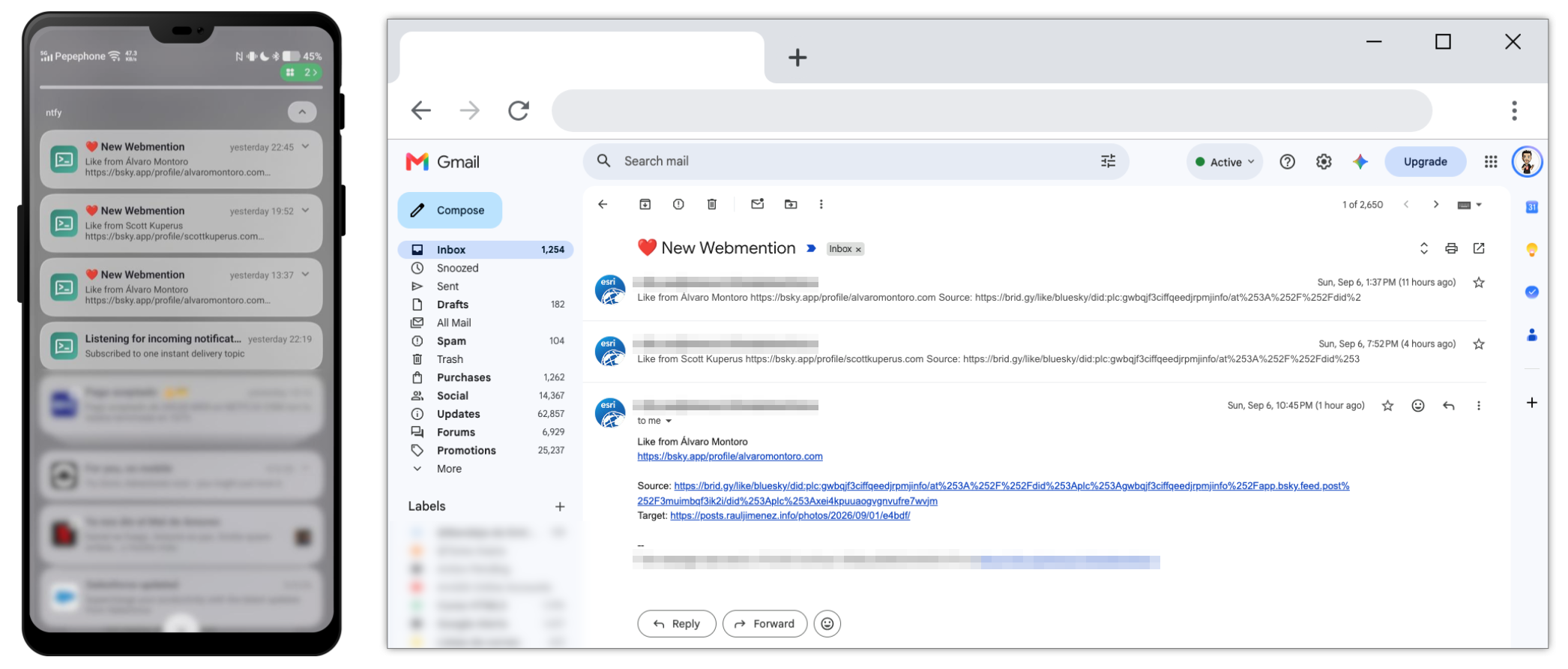Open the Gemini sparkle icon

pos(1360,162)
